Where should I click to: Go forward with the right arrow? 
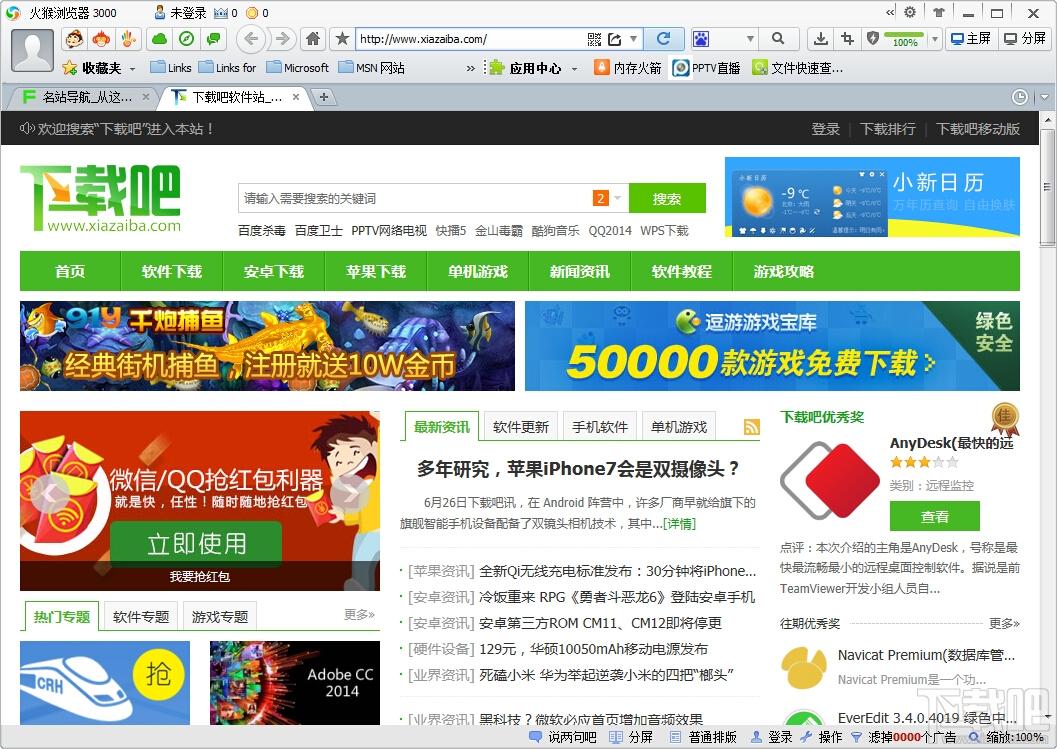click(x=283, y=39)
